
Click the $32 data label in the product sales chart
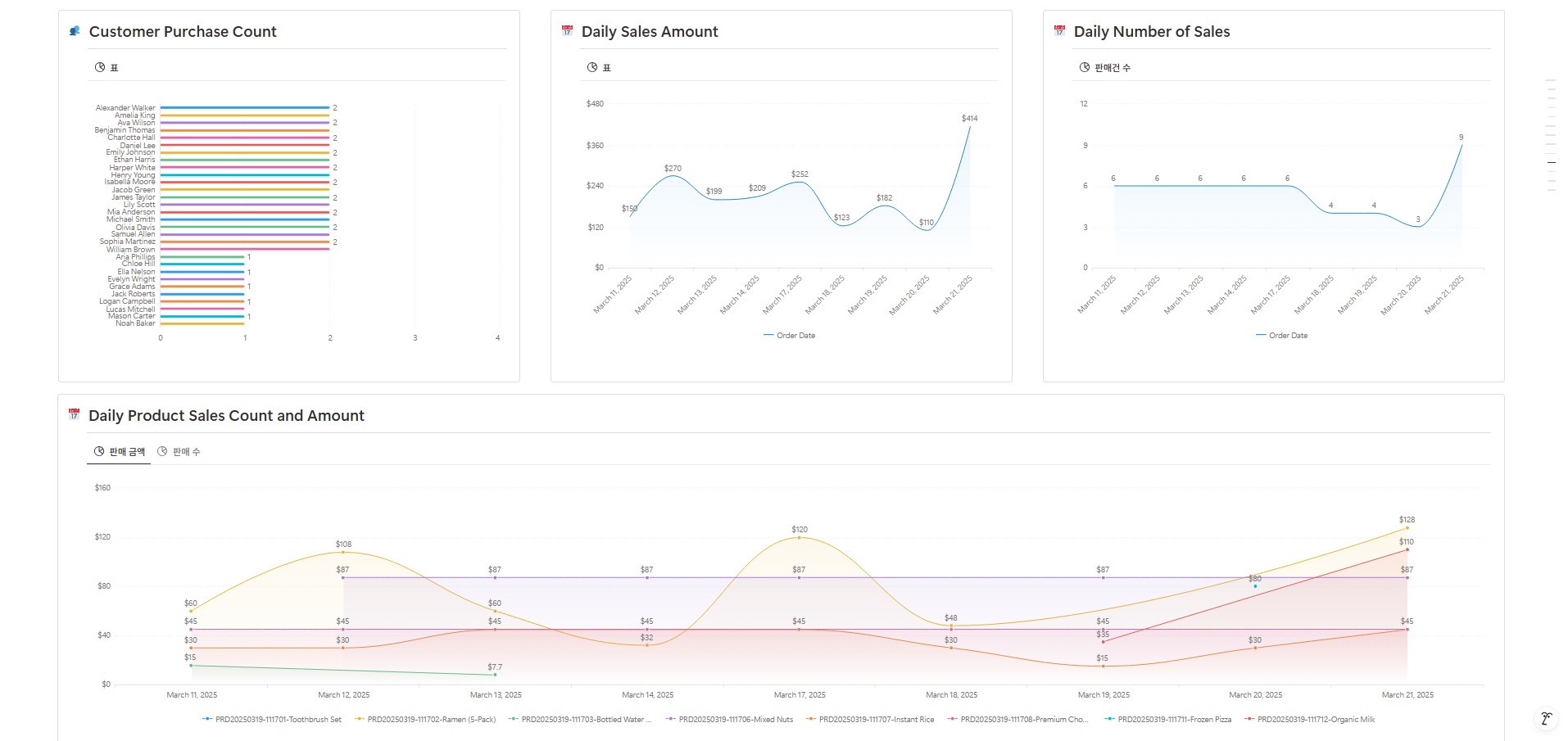tap(647, 638)
